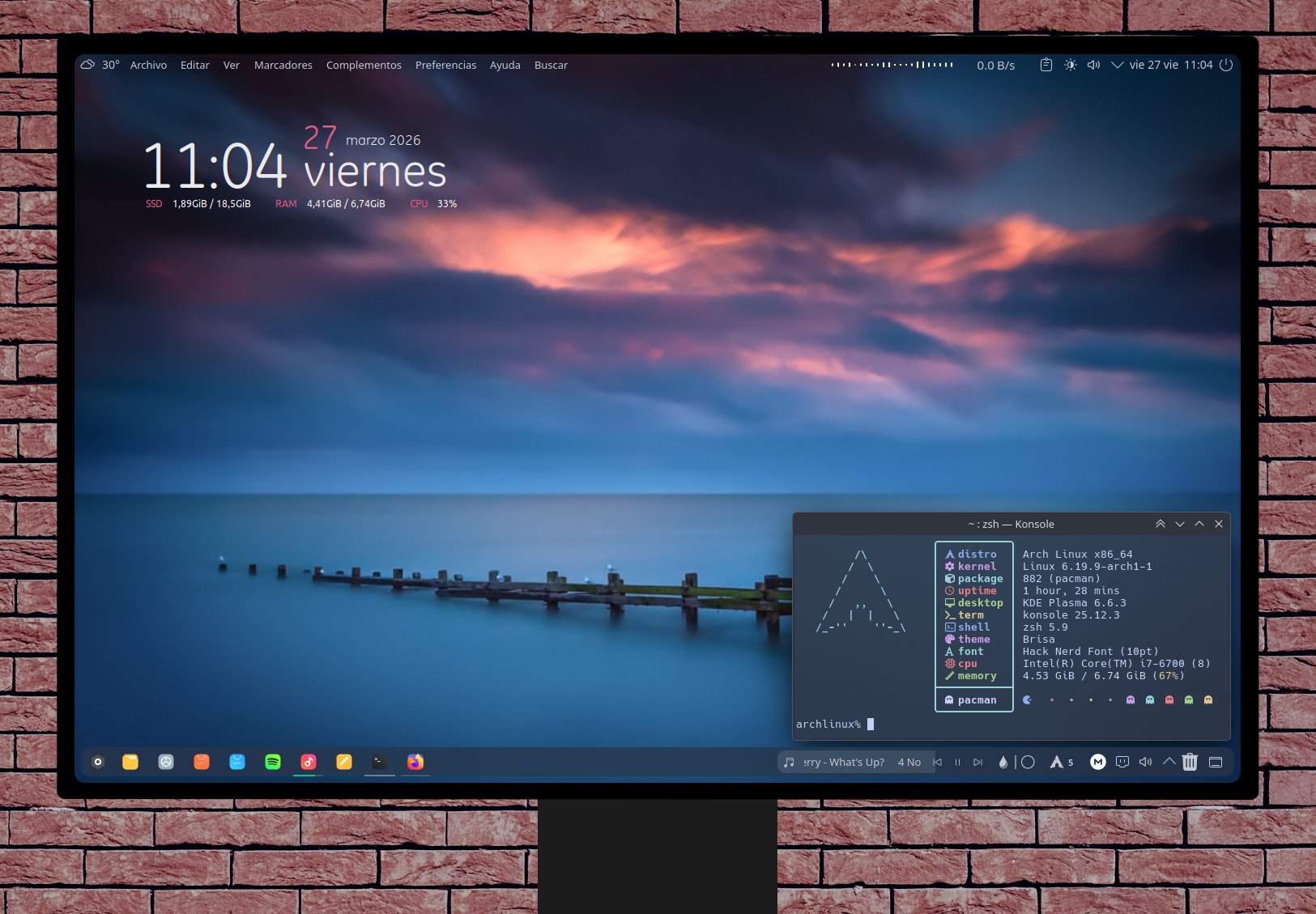Viewport: 1316px width, 914px height.
Task: Click the large 11:04 desktop clock
Action: (215, 166)
